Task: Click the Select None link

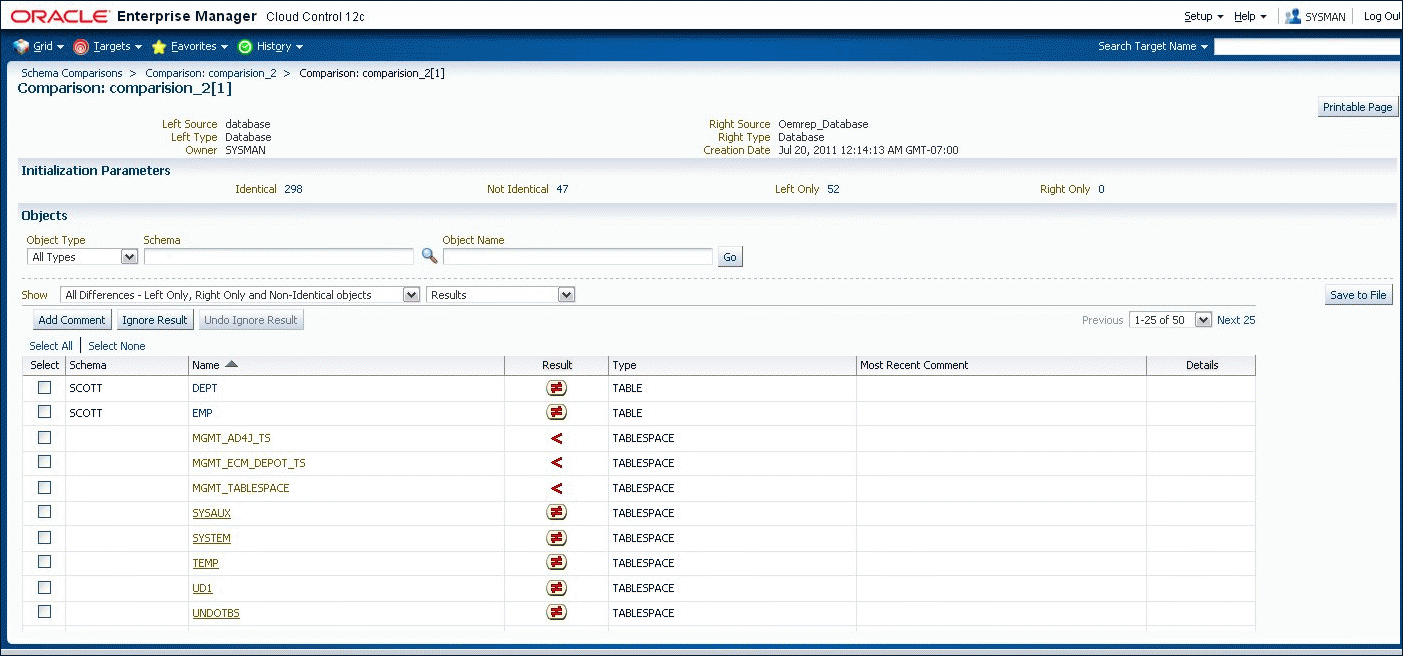Action: pyautogui.click(x=117, y=346)
